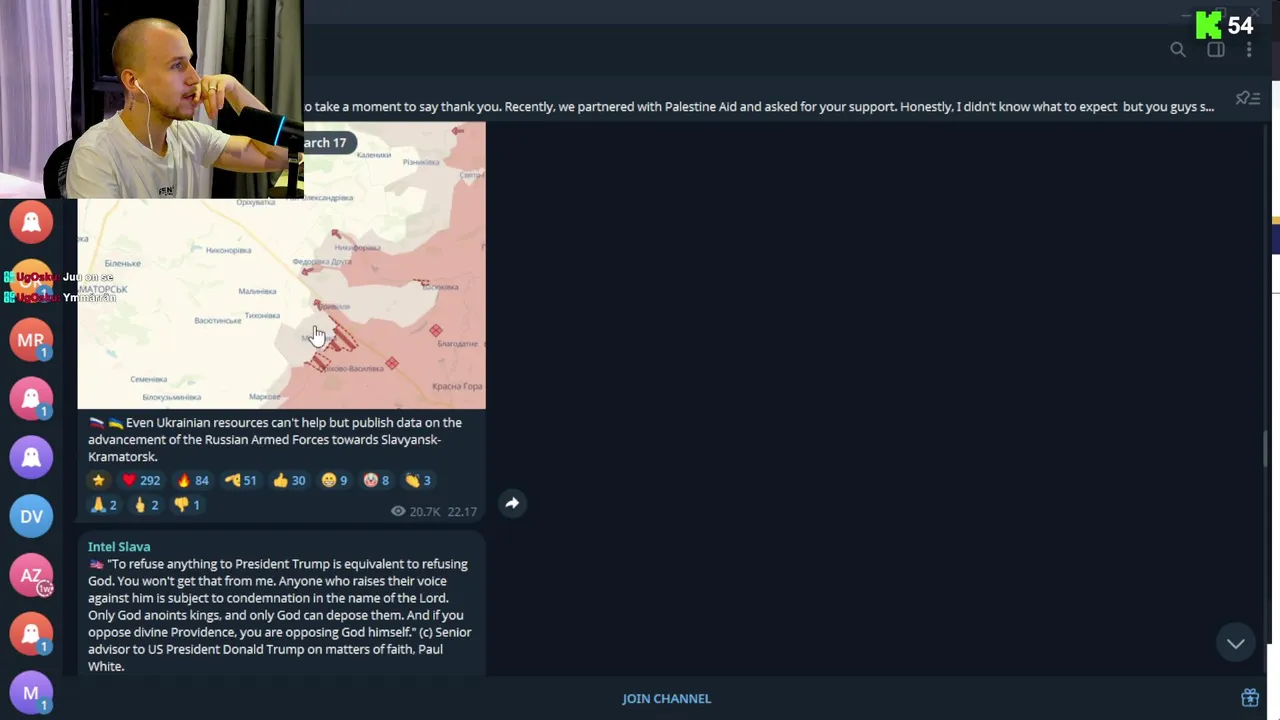Toggle grinning face reaction with 9
The height and width of the screenshot is (720, 1280).
point(334,480)
